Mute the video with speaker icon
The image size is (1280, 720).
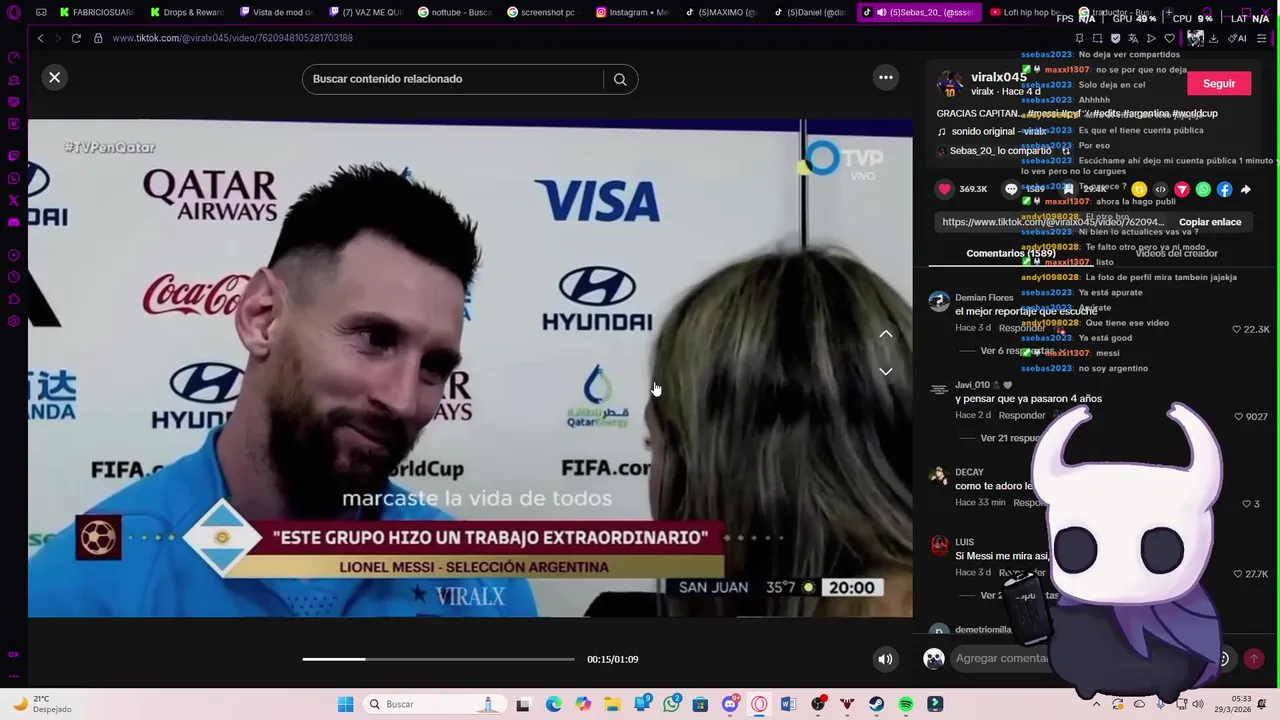885,659
